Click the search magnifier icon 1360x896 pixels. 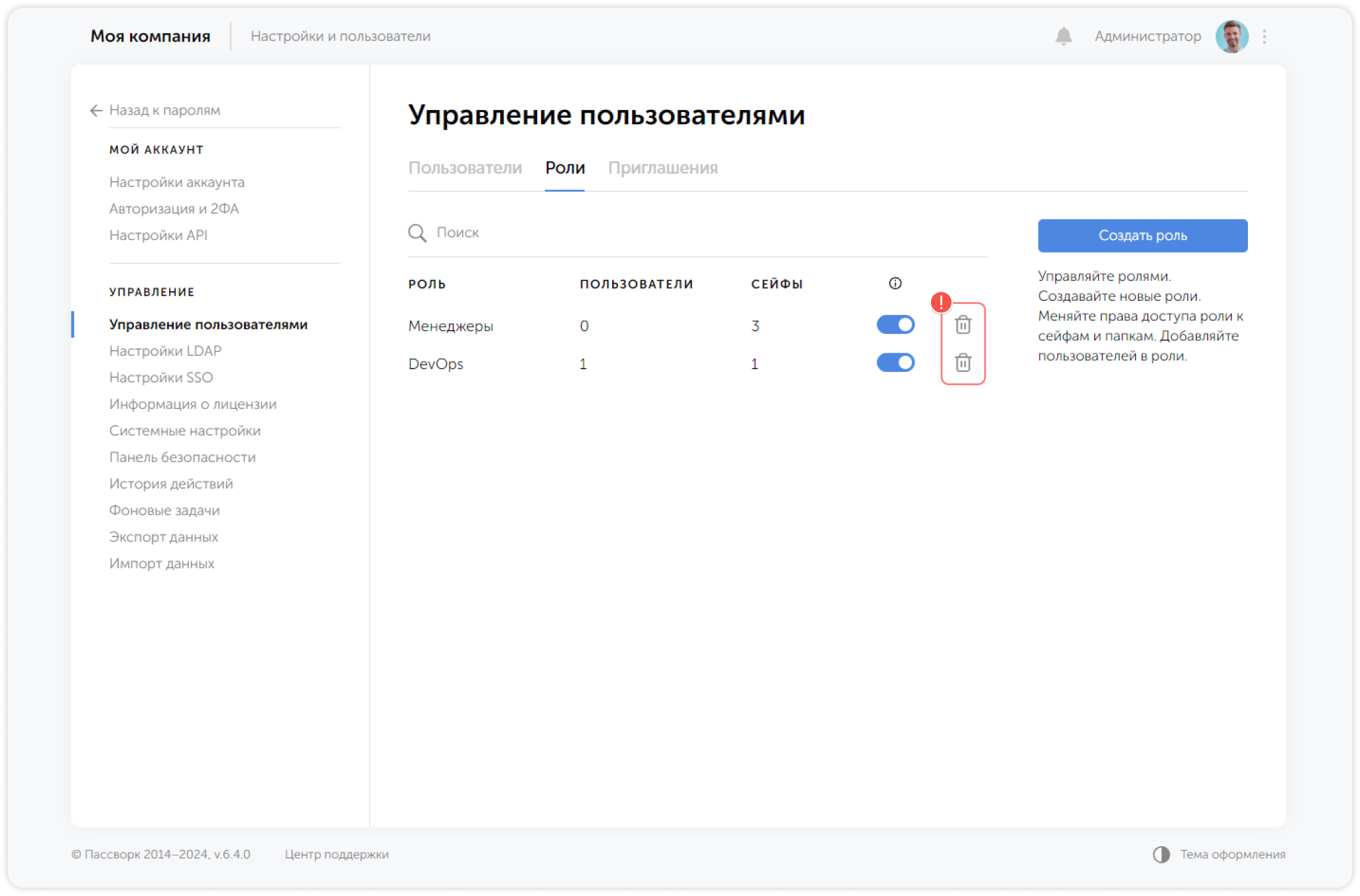click(x=417, y=233)
